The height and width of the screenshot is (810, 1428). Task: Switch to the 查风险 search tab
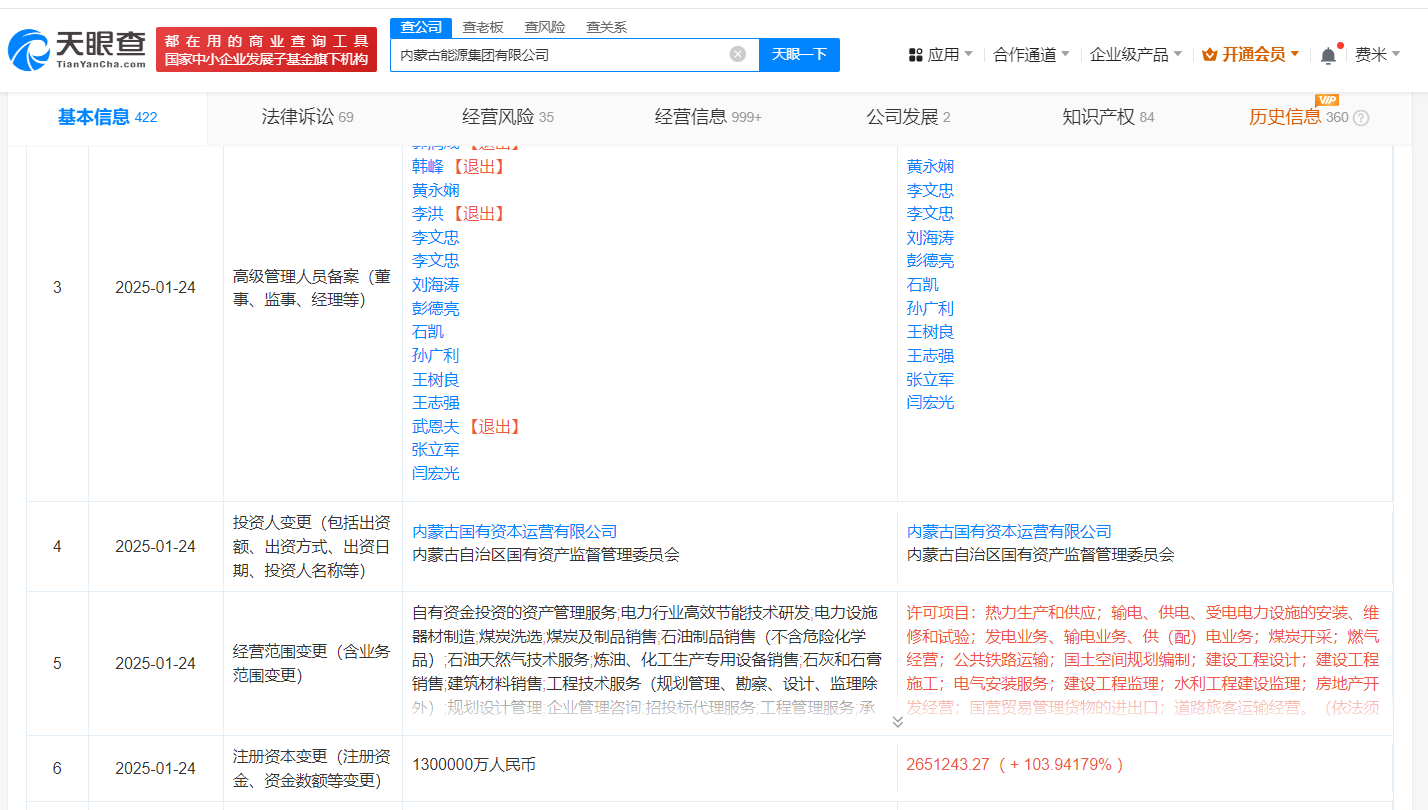pos(545,27)
